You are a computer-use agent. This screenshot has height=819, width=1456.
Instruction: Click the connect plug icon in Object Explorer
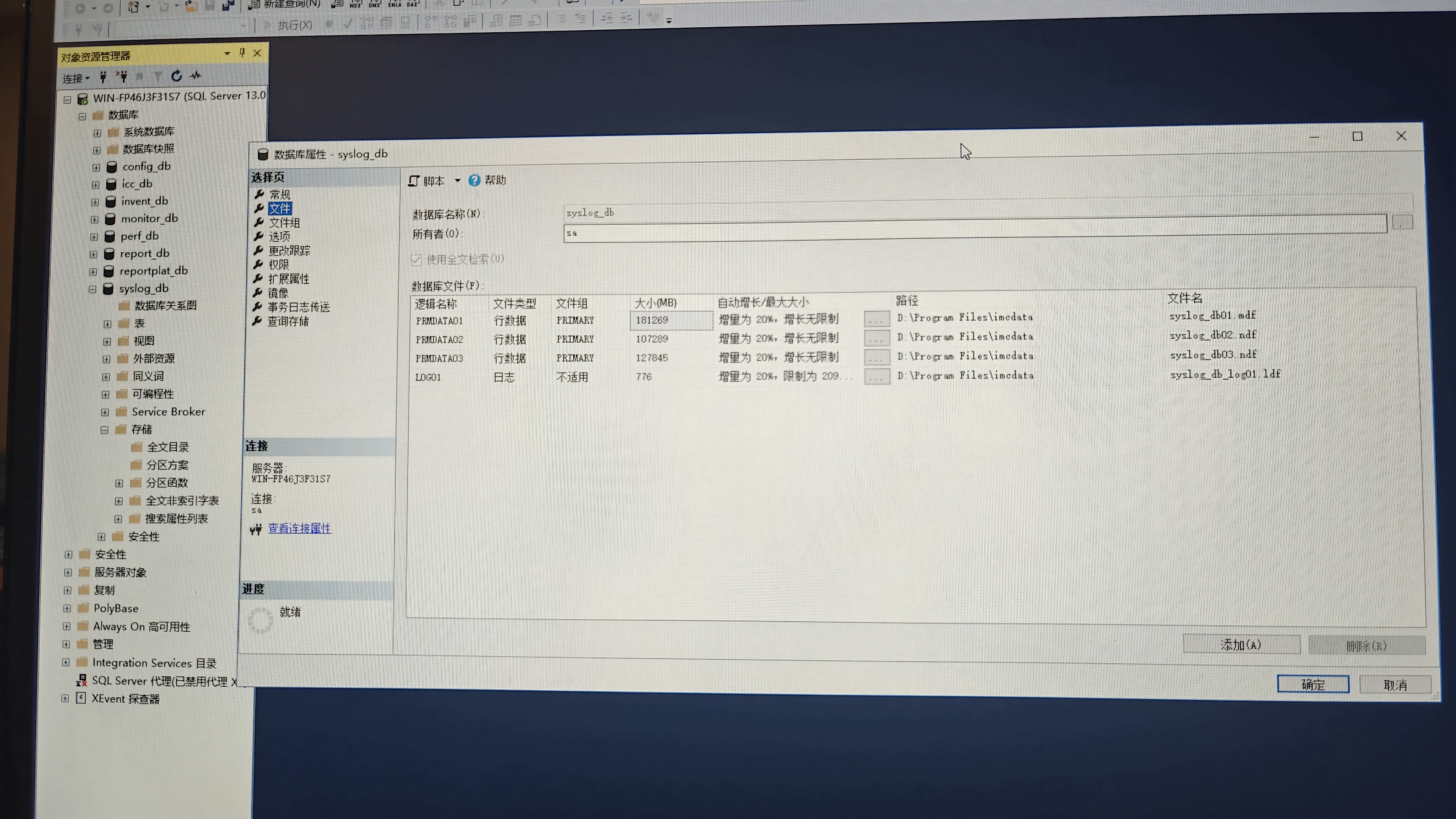pyautogui.click(x=103, y=77)
